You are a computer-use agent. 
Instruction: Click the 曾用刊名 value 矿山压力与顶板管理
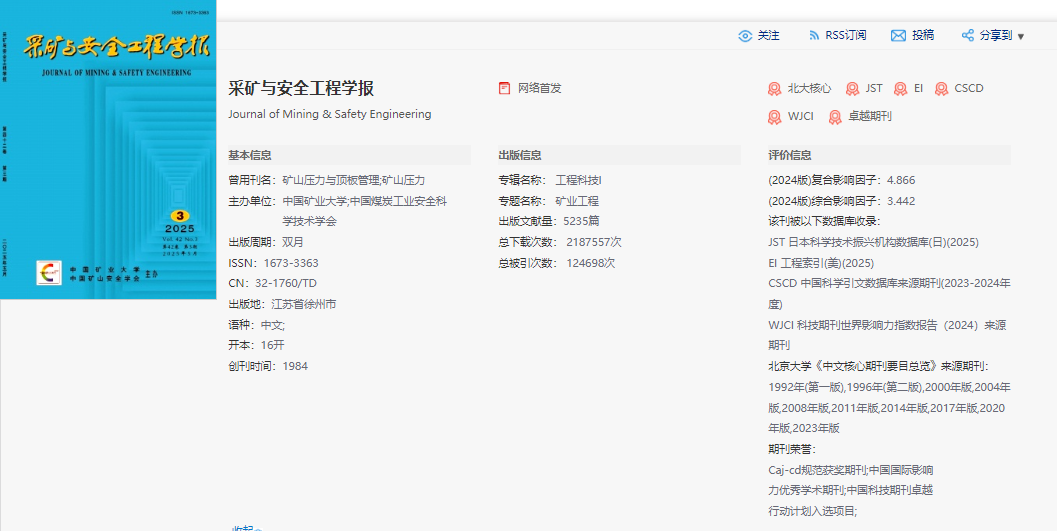click(x=330, y=181)
